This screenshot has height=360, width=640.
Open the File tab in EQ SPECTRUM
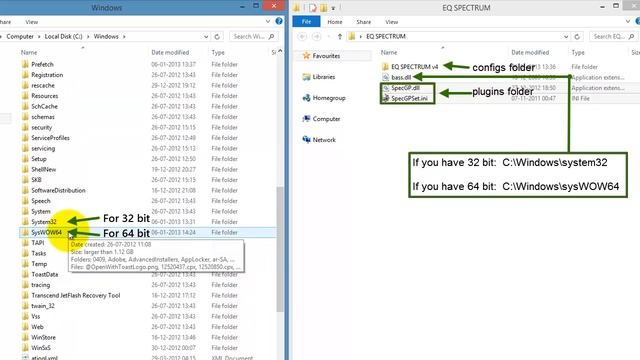pos(307,22)
